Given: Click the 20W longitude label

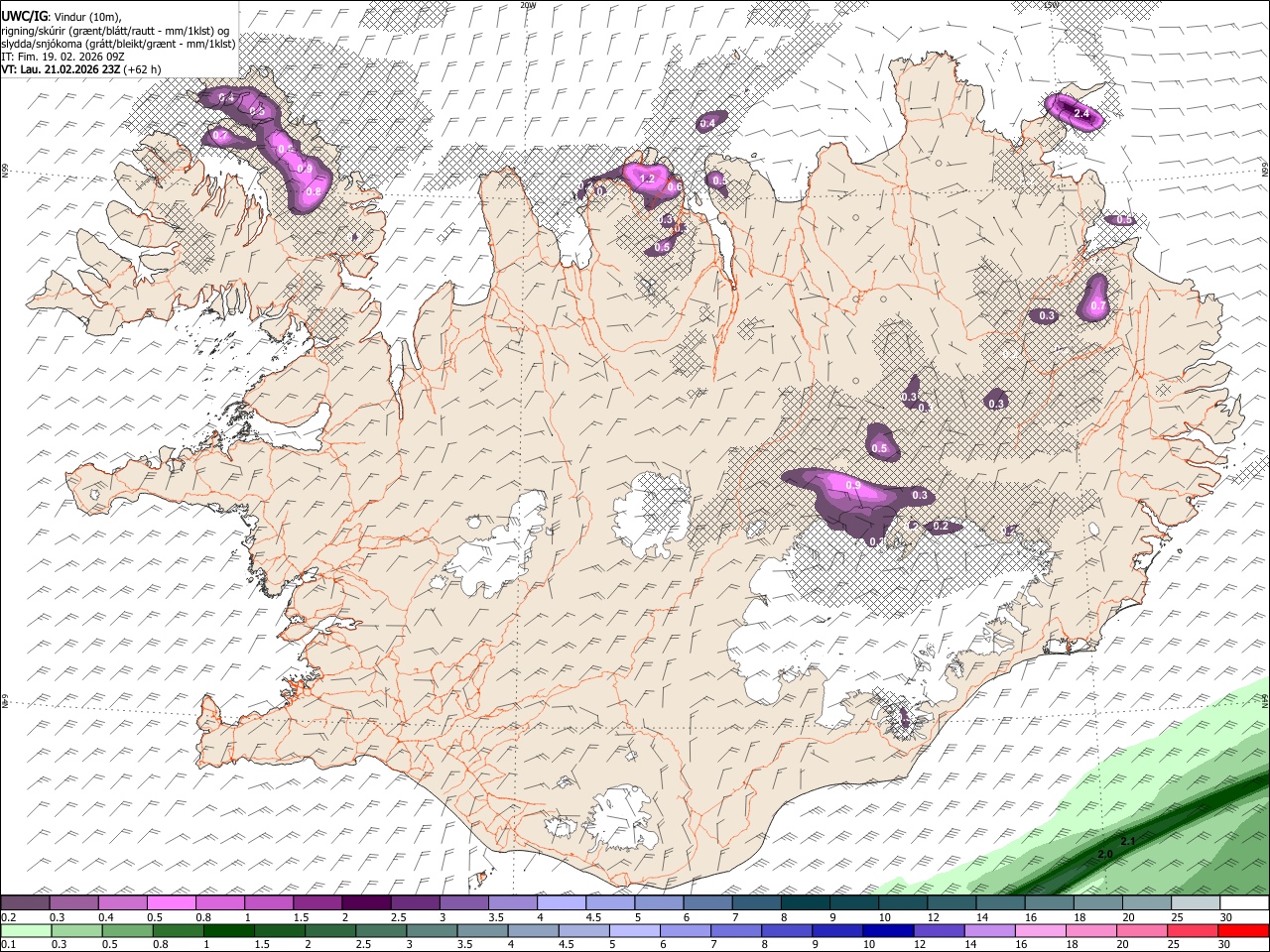Looking at the screenshot, I should [x=528, y=5].
